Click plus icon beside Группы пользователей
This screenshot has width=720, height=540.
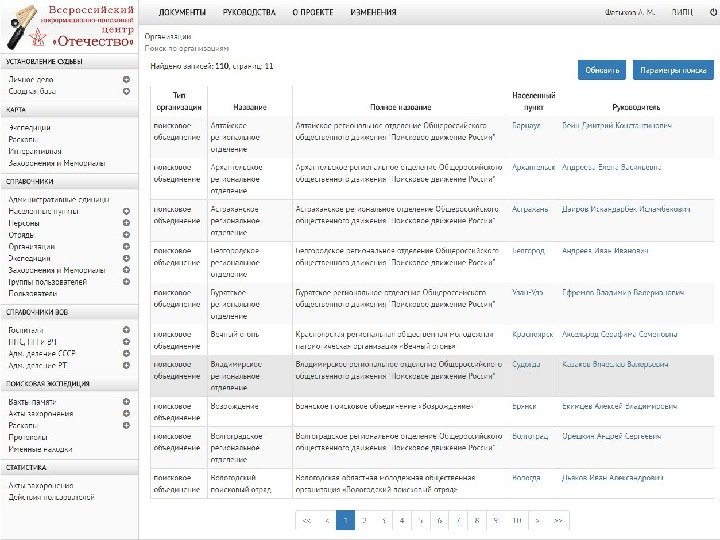coord(126,282)
